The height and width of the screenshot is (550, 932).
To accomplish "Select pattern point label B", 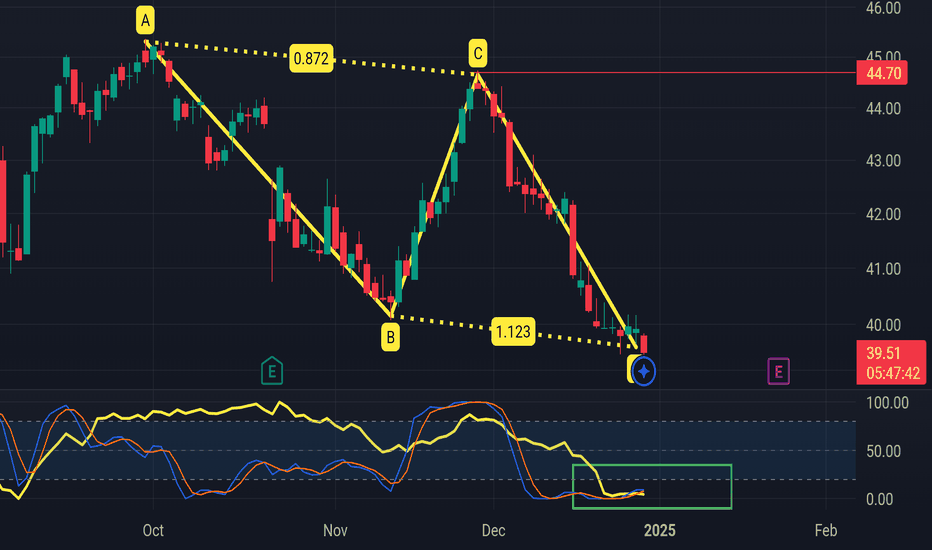I will pyautogui.click(x=391, y=337).
